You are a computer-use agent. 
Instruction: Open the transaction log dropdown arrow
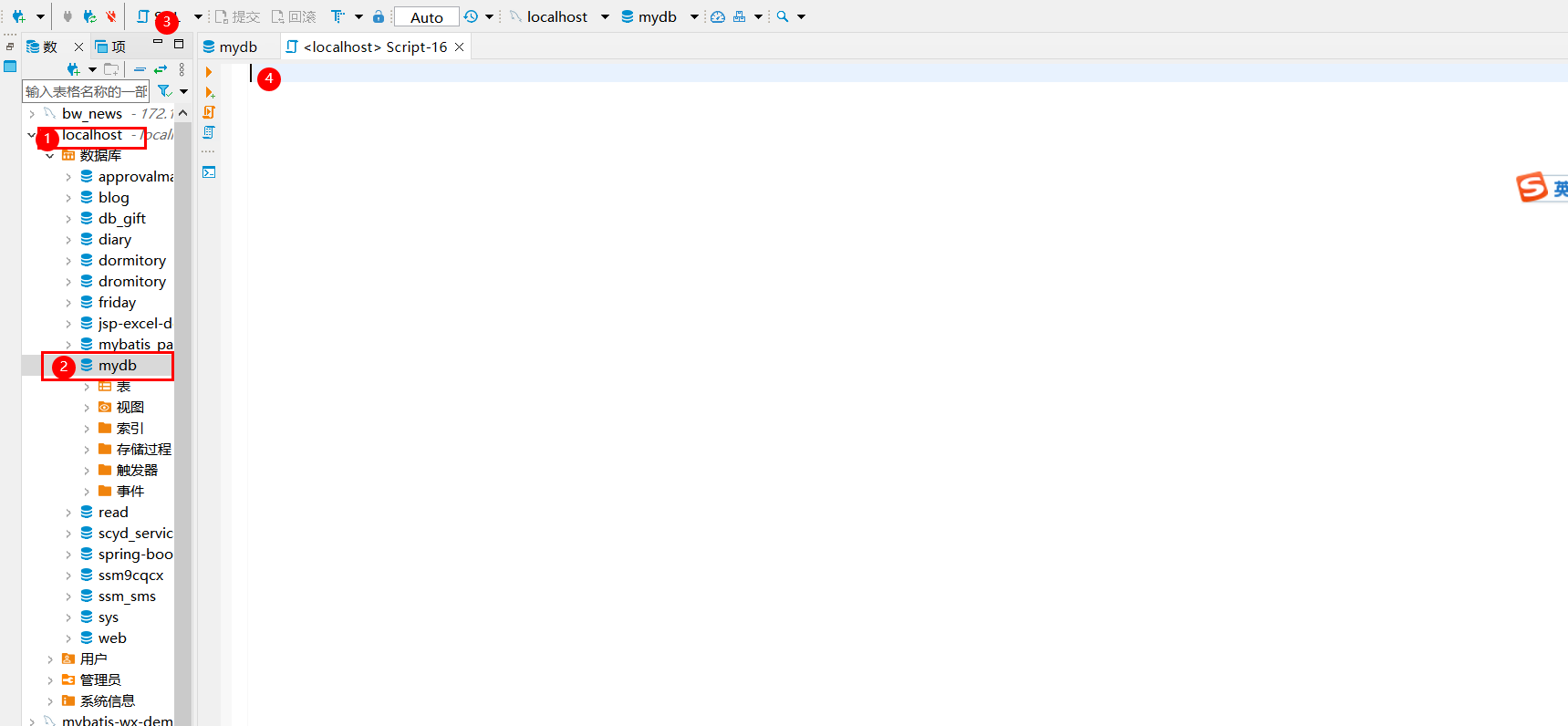click(x=489, y=16)
